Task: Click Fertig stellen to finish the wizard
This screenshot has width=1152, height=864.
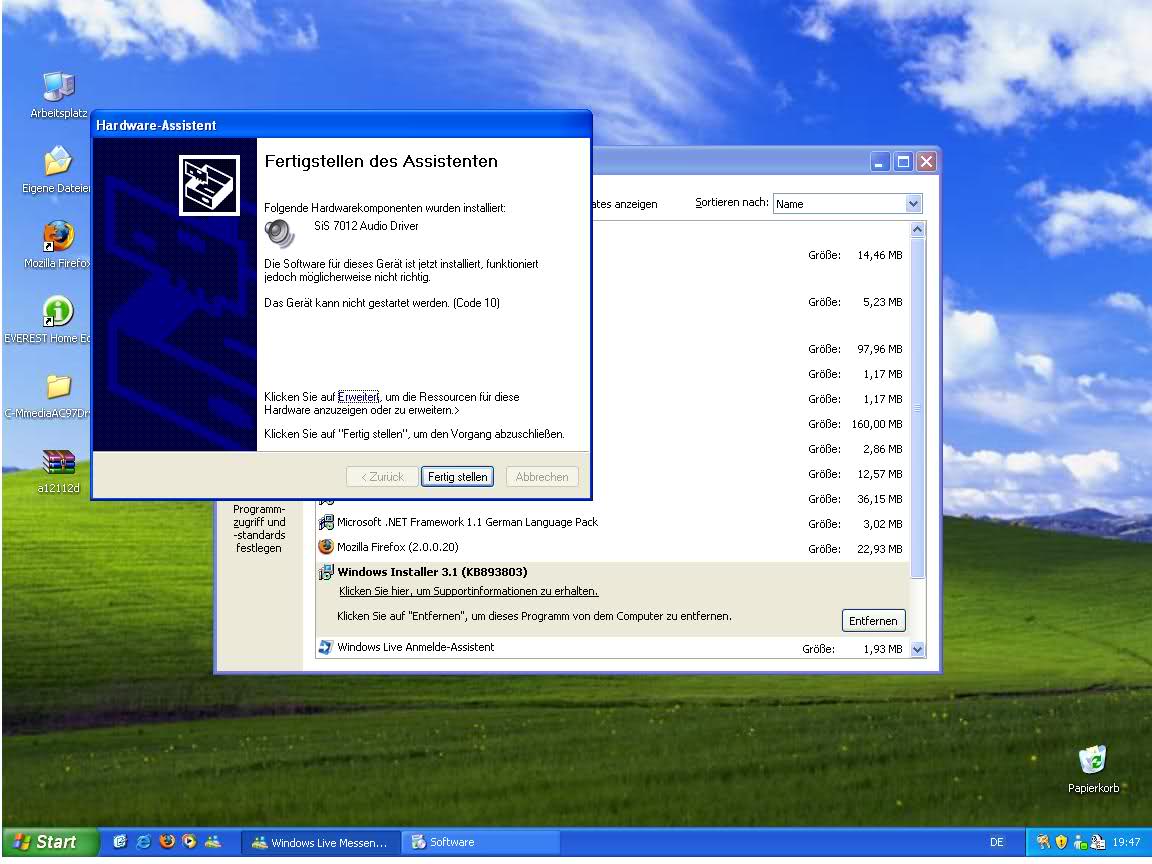Action: [x=457, y=477]
